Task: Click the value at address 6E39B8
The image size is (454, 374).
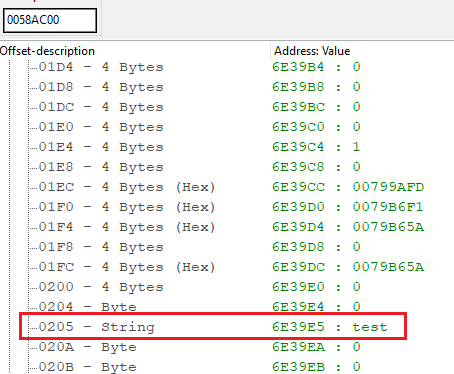Action: pyautogui.click(x=356, y=87)
